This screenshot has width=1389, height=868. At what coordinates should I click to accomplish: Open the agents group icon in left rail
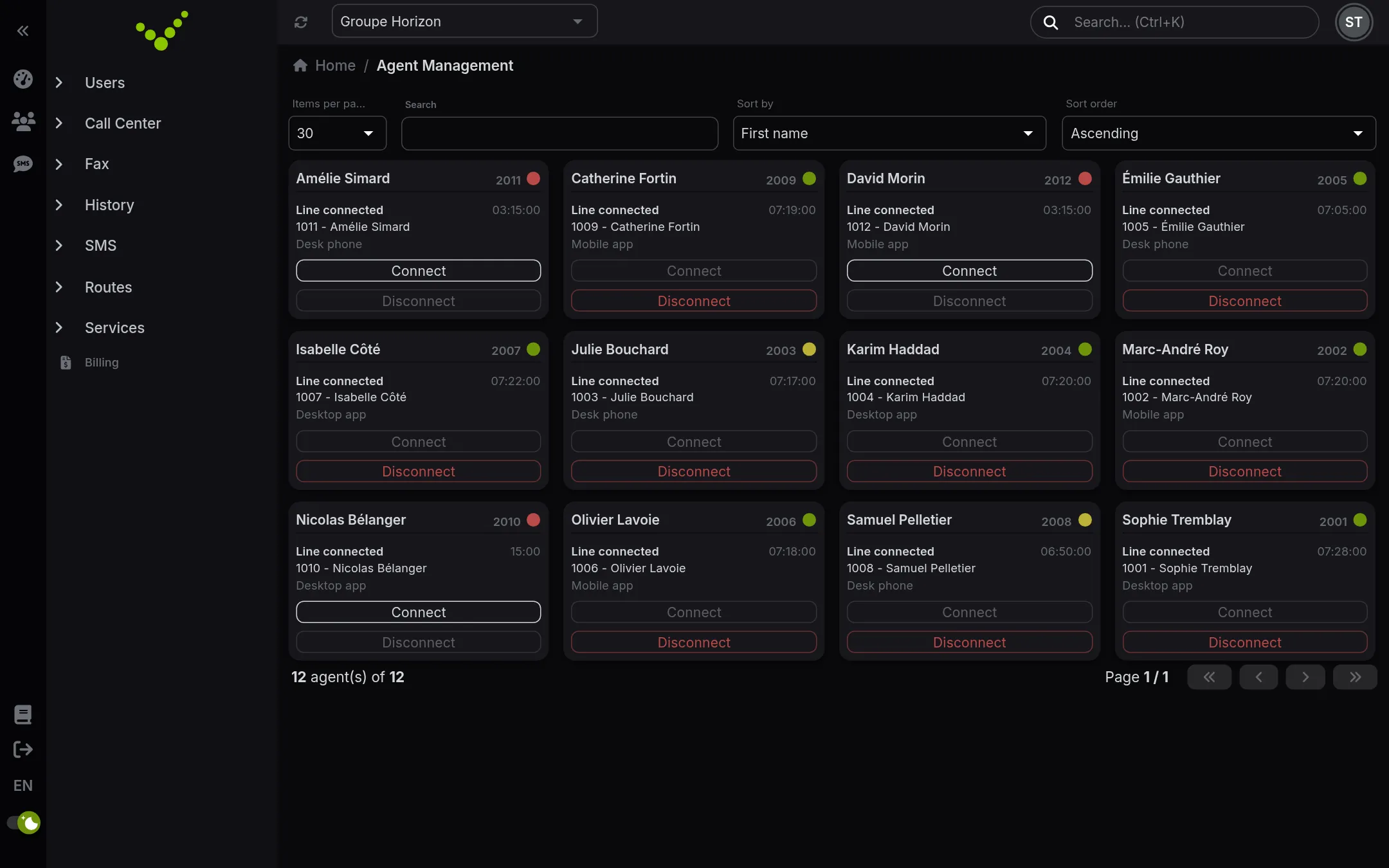click(x=23, y=122)
